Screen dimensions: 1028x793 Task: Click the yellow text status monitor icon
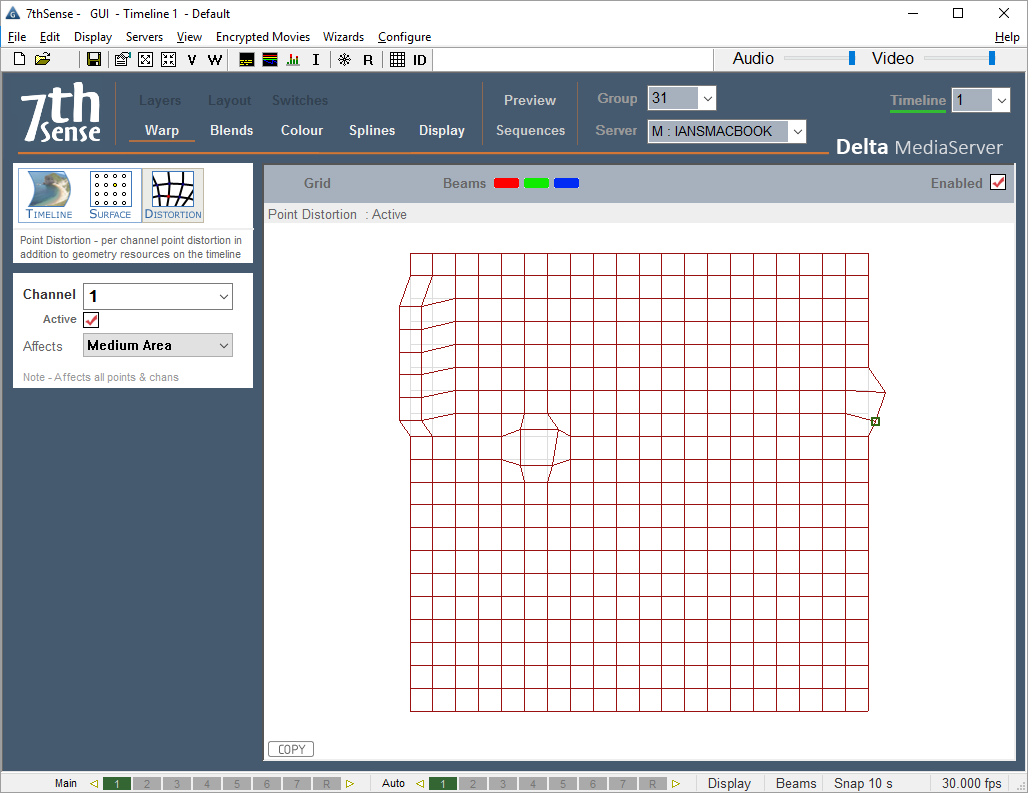click(247, 60)
